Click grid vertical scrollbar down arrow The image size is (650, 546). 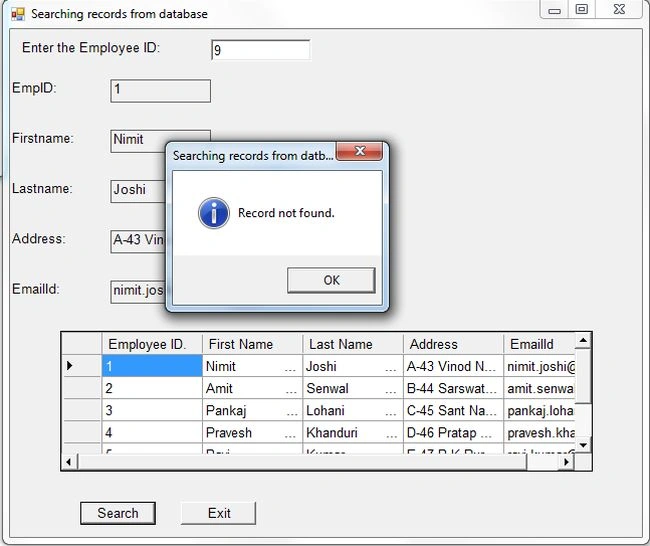pos(583,445)
